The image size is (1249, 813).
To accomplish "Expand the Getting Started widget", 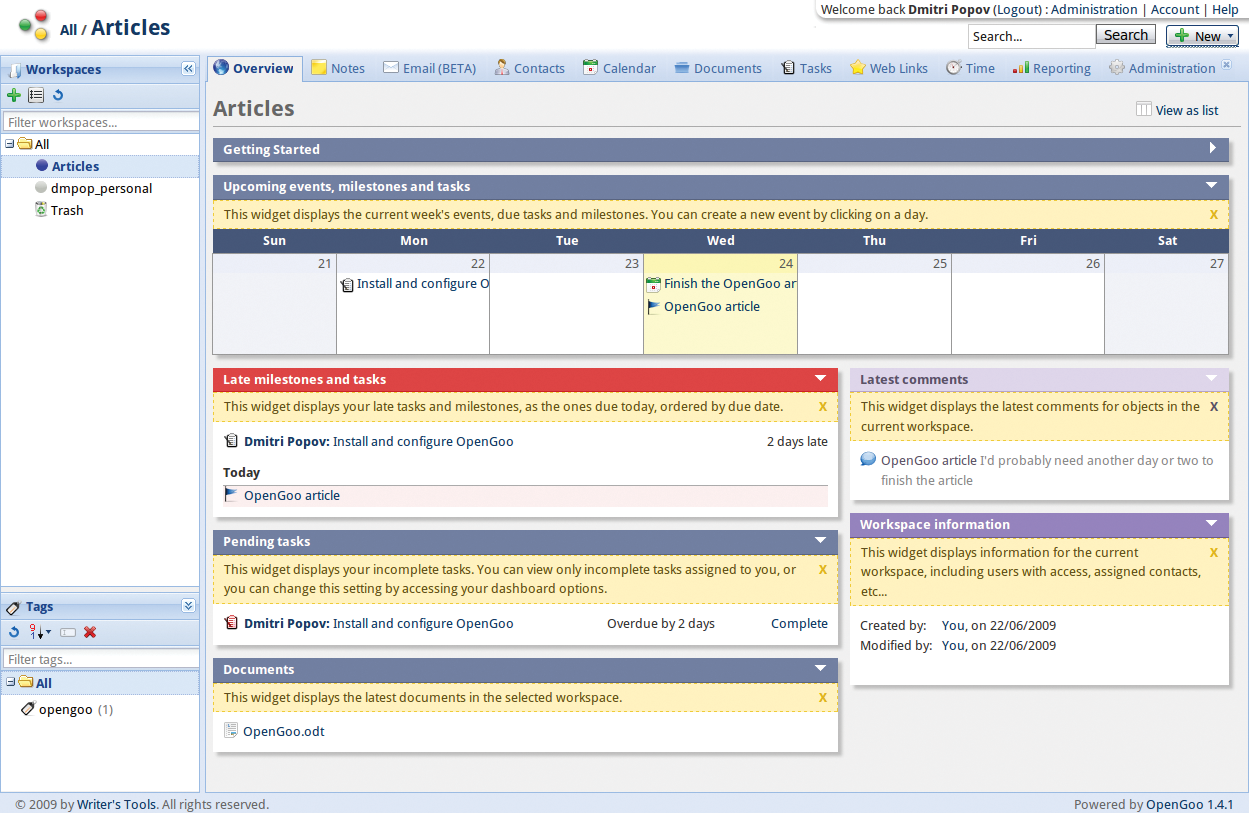I will pos(1213,148).
